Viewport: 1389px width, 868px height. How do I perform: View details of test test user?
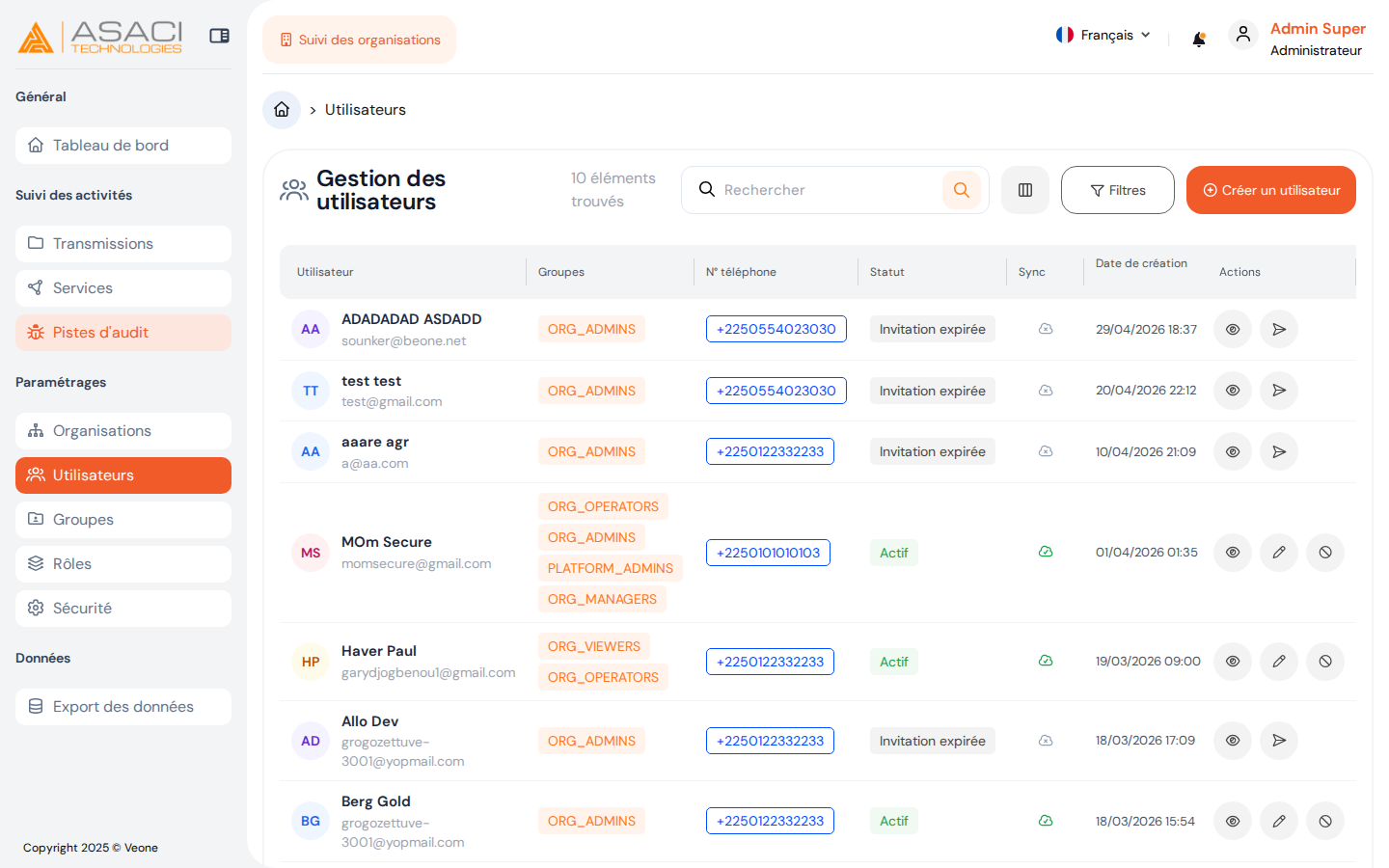1233,391
